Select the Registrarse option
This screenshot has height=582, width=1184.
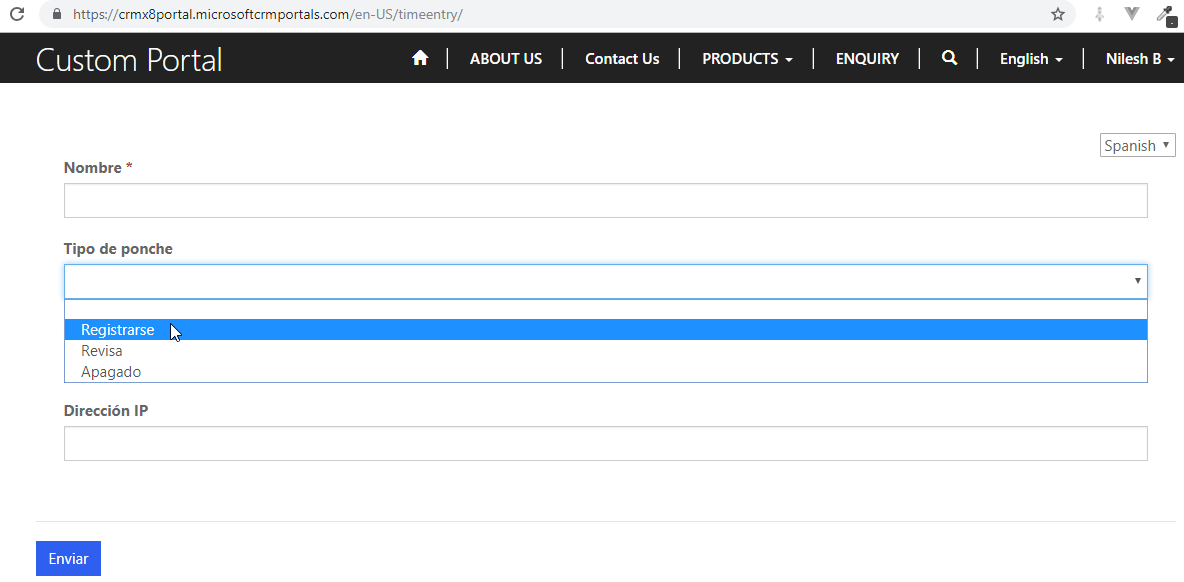coord(118,330)
